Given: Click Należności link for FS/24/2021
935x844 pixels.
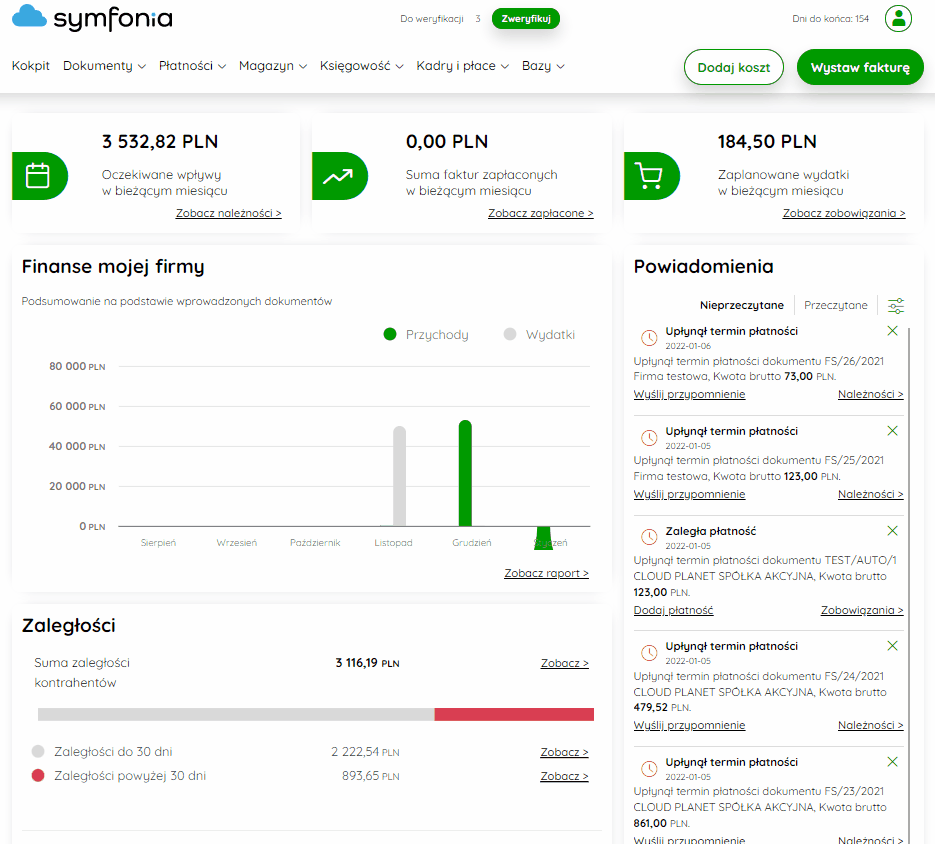Looking at the screenshot, I should 870,725.
